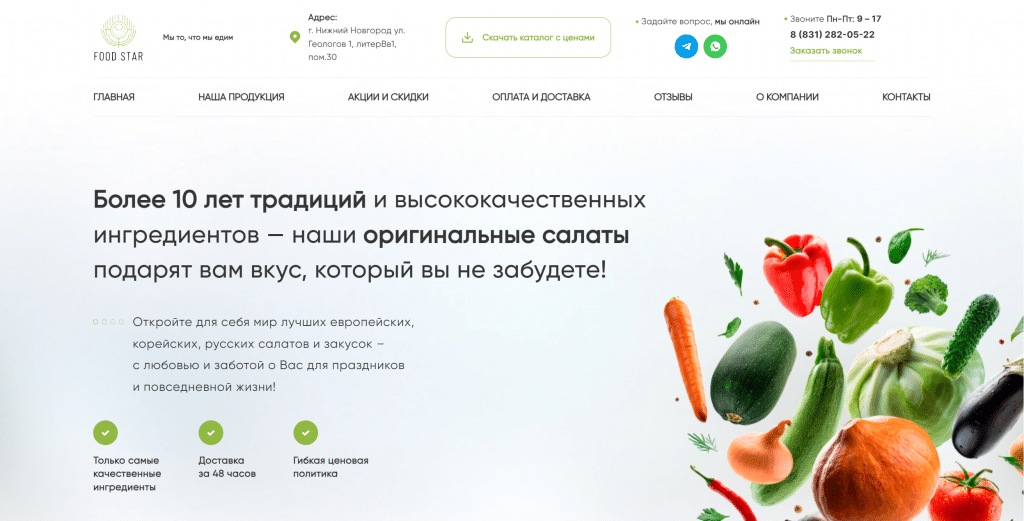
Task: Open the Telegram chat icon
Action: 686,46
